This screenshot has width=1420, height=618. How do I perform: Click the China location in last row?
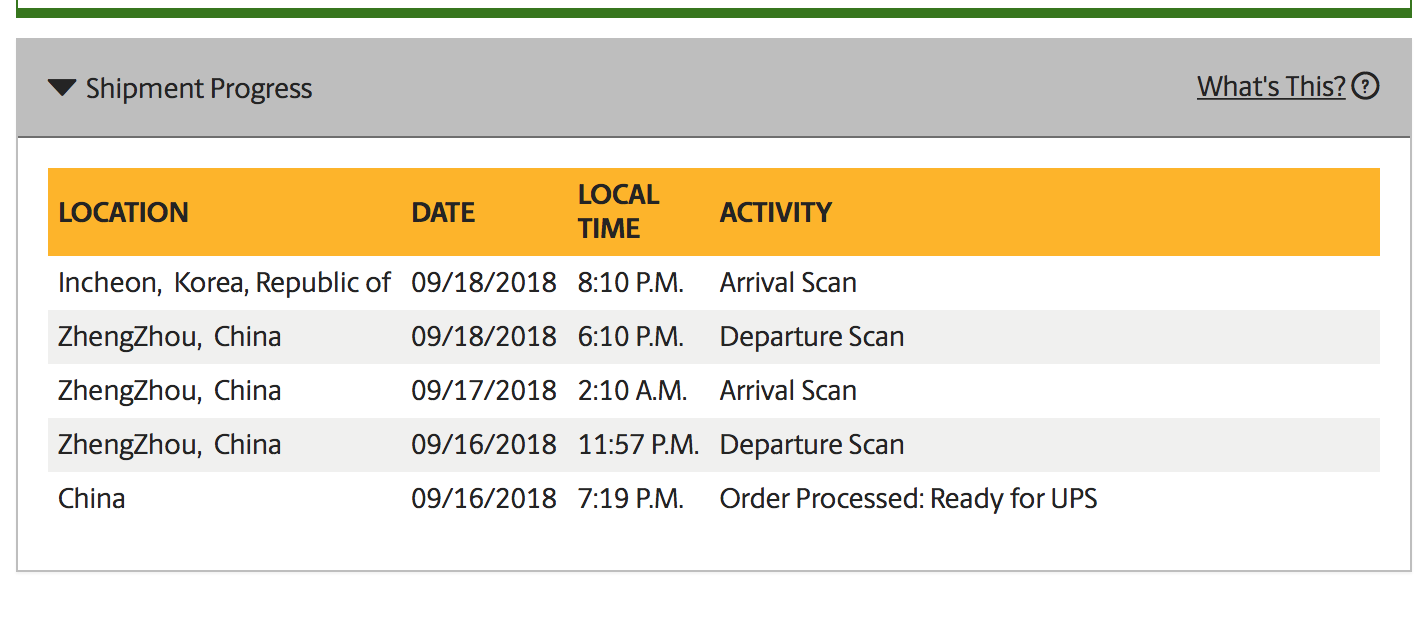[92, 499]
